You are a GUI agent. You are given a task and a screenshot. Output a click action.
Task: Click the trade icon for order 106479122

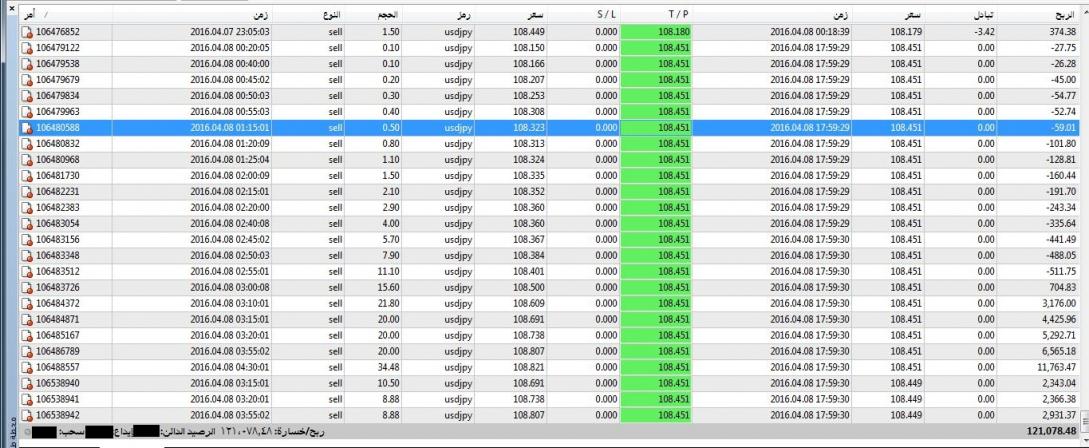coord(27,48)
